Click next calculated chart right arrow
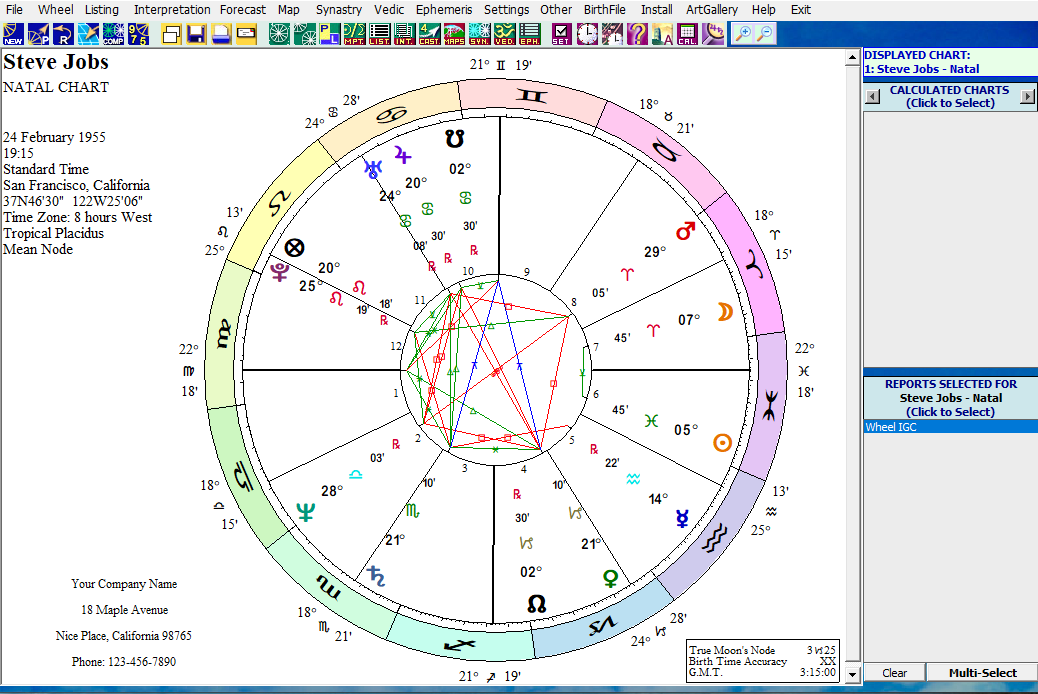 tap(1027, 97)
